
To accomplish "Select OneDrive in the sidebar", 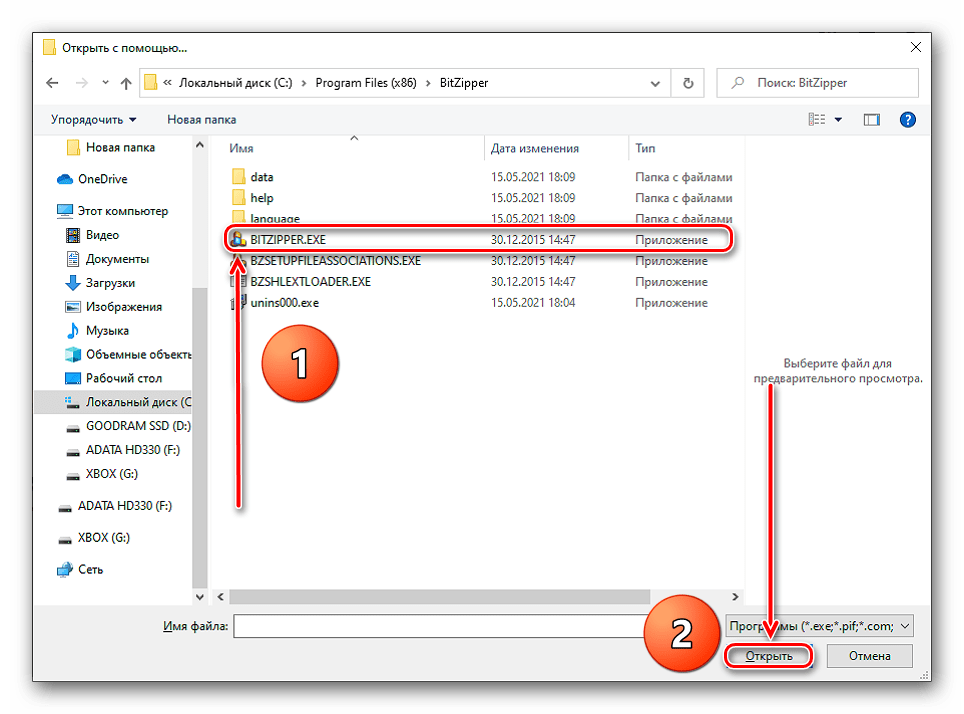I will [102, 179].
